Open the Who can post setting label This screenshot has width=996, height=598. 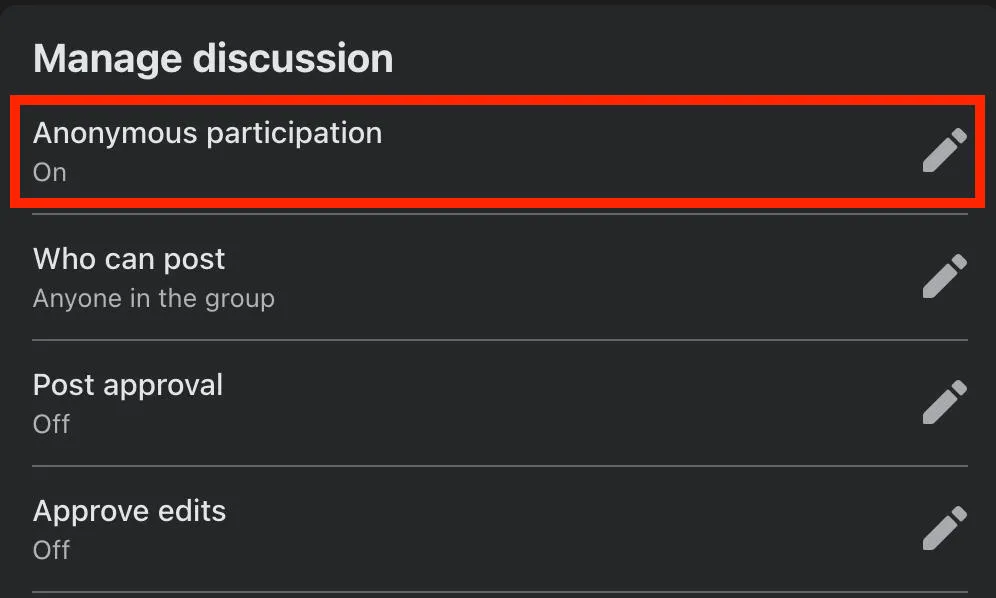(x=129, y=259)
